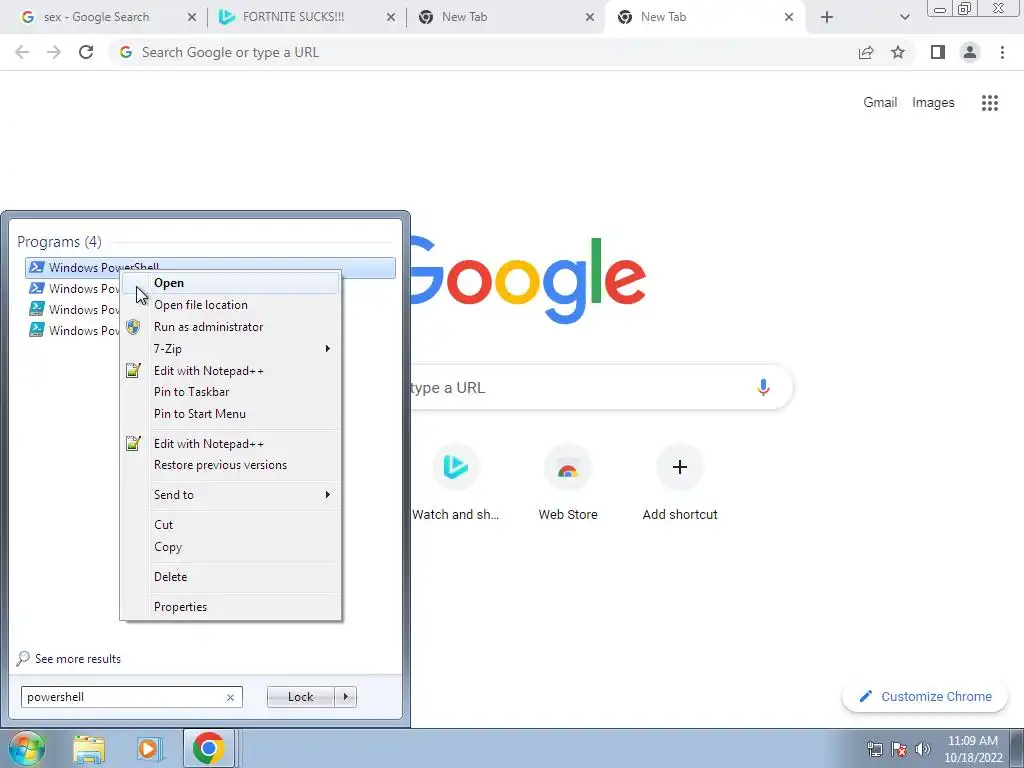Choose Cut from context menu
Viewport: 1024px width, 768px height.
[231, 524]
